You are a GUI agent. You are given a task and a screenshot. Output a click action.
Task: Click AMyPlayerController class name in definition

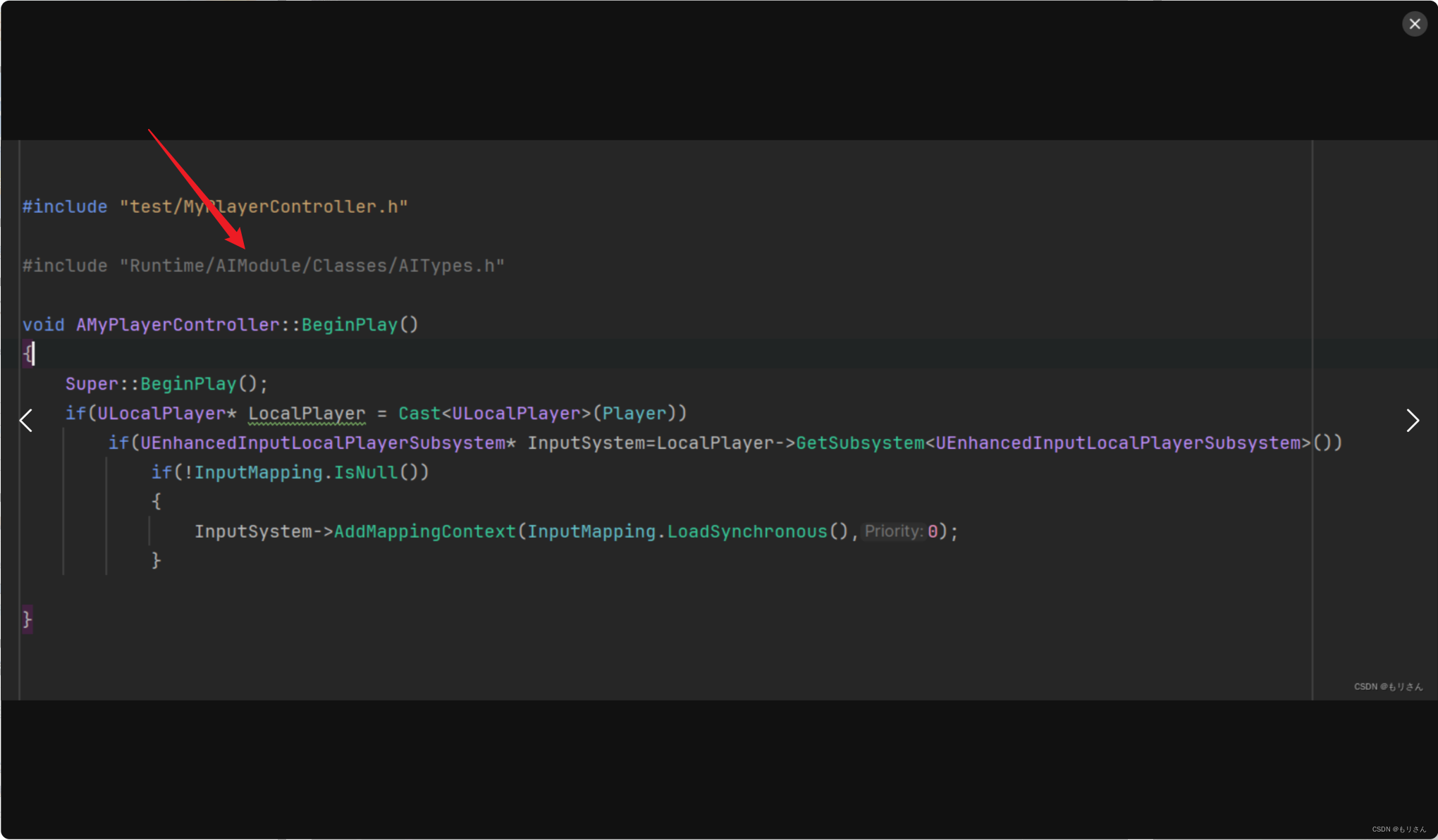point(178,325)
